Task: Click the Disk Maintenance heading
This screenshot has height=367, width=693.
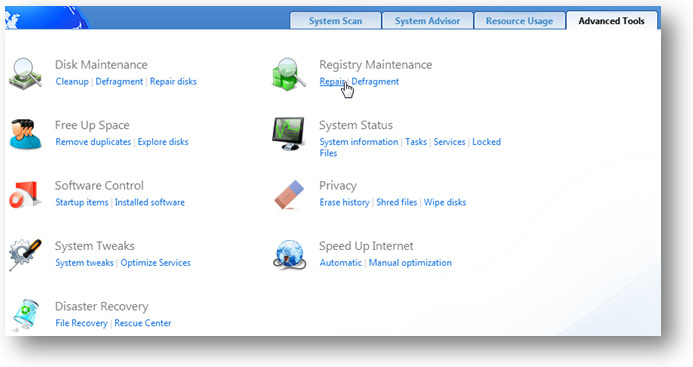Action: click(101, 65)
